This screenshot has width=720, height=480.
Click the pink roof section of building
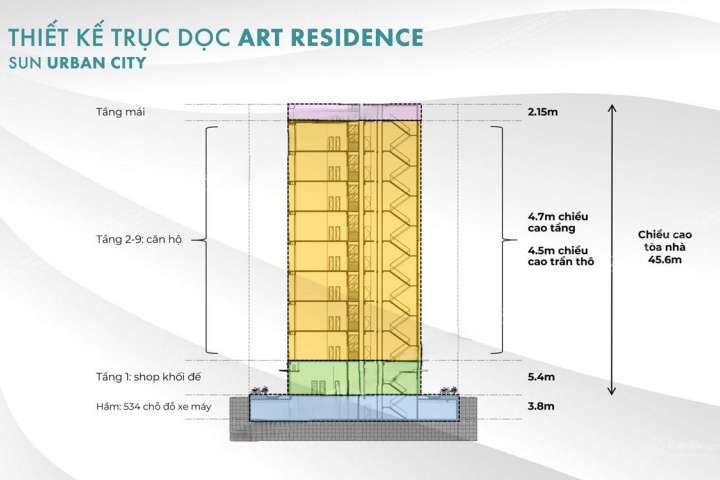[354, 112]
